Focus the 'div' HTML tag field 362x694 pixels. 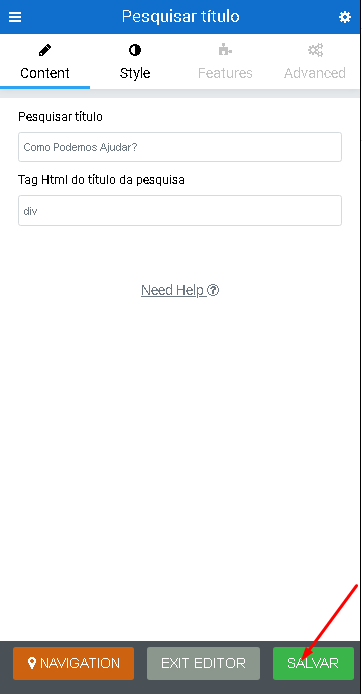pyautogui.click(x=180, y=211)
